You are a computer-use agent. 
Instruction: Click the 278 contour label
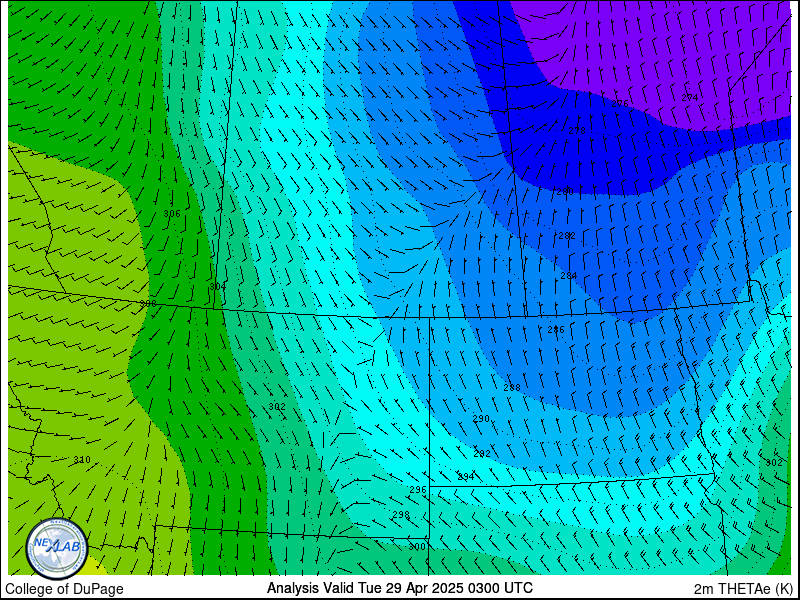point(577,131)
